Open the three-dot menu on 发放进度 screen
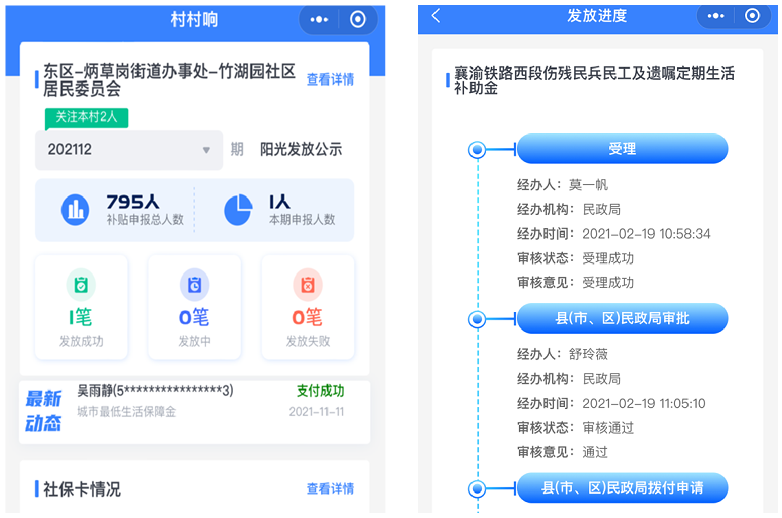The image size is (782, 518). click(716, 16)
